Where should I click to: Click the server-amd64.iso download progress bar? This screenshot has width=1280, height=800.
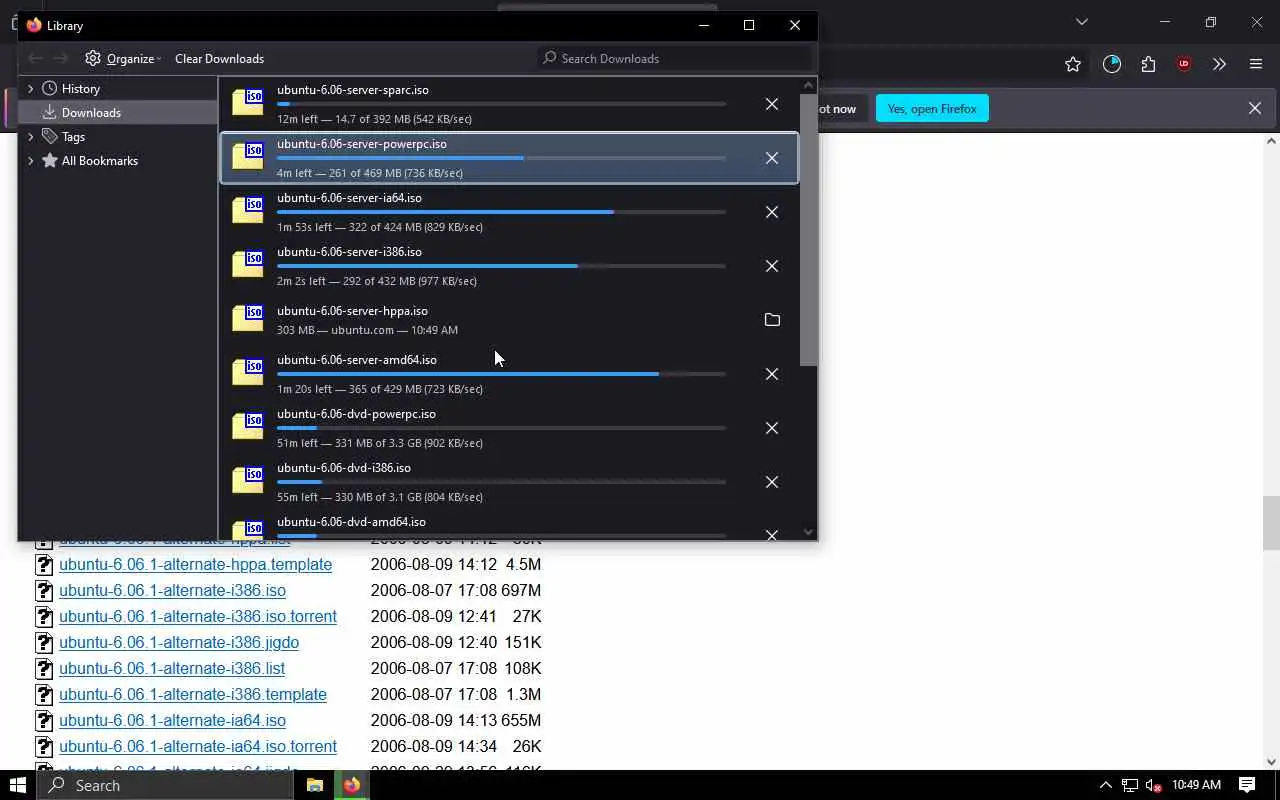pyautogui.click(x=501, y=374)
